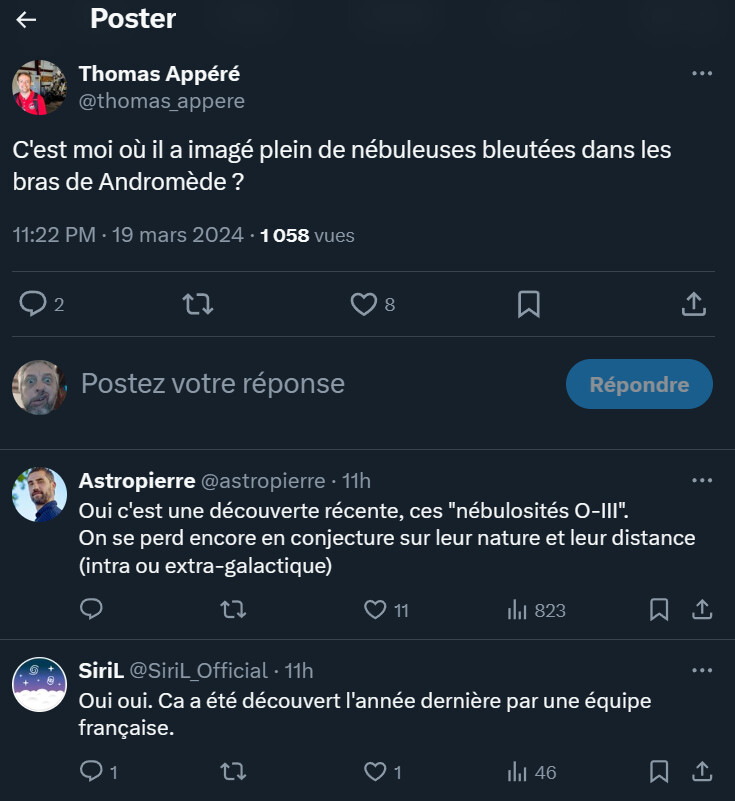Open more options on Thomas Appéré's post

tap(702, 74)
